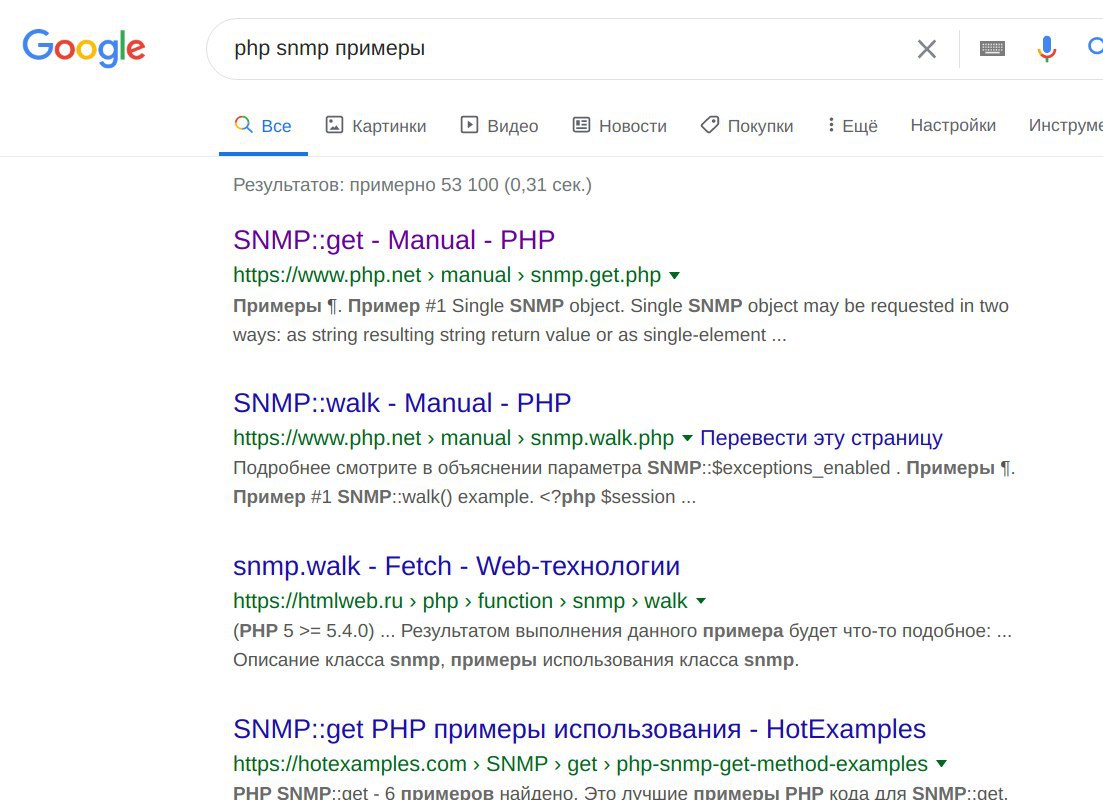The height and width of the screenshot is (800, 1103).
Task: Open SNMP::get PHP примеры использования - HotExamples result
Action: [579, 729]
